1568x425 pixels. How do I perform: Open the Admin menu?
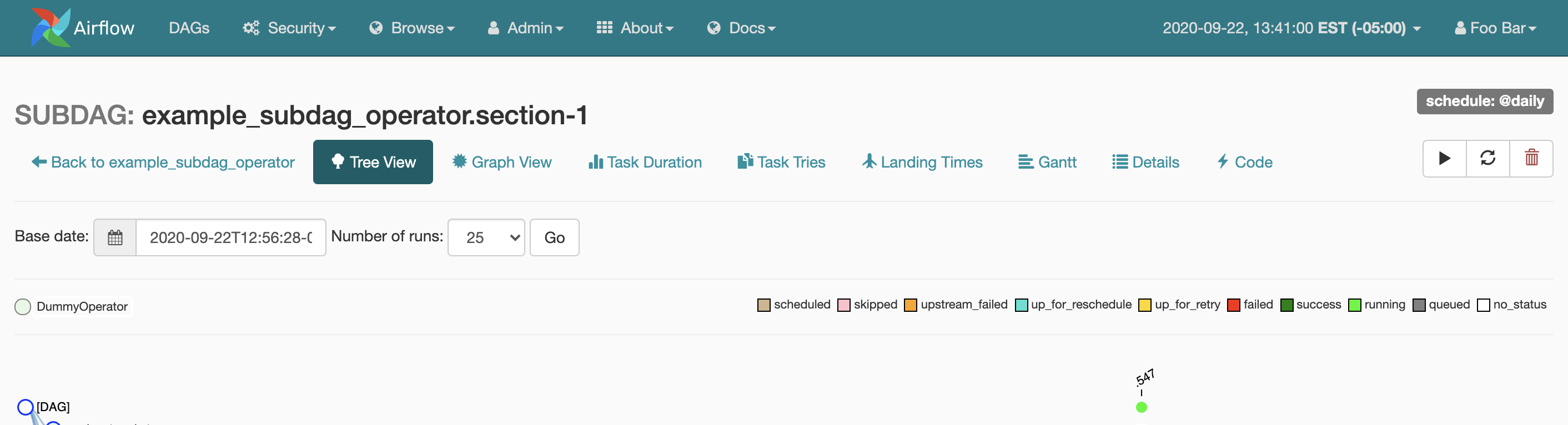pyautogui.click(x=525, y=28)
